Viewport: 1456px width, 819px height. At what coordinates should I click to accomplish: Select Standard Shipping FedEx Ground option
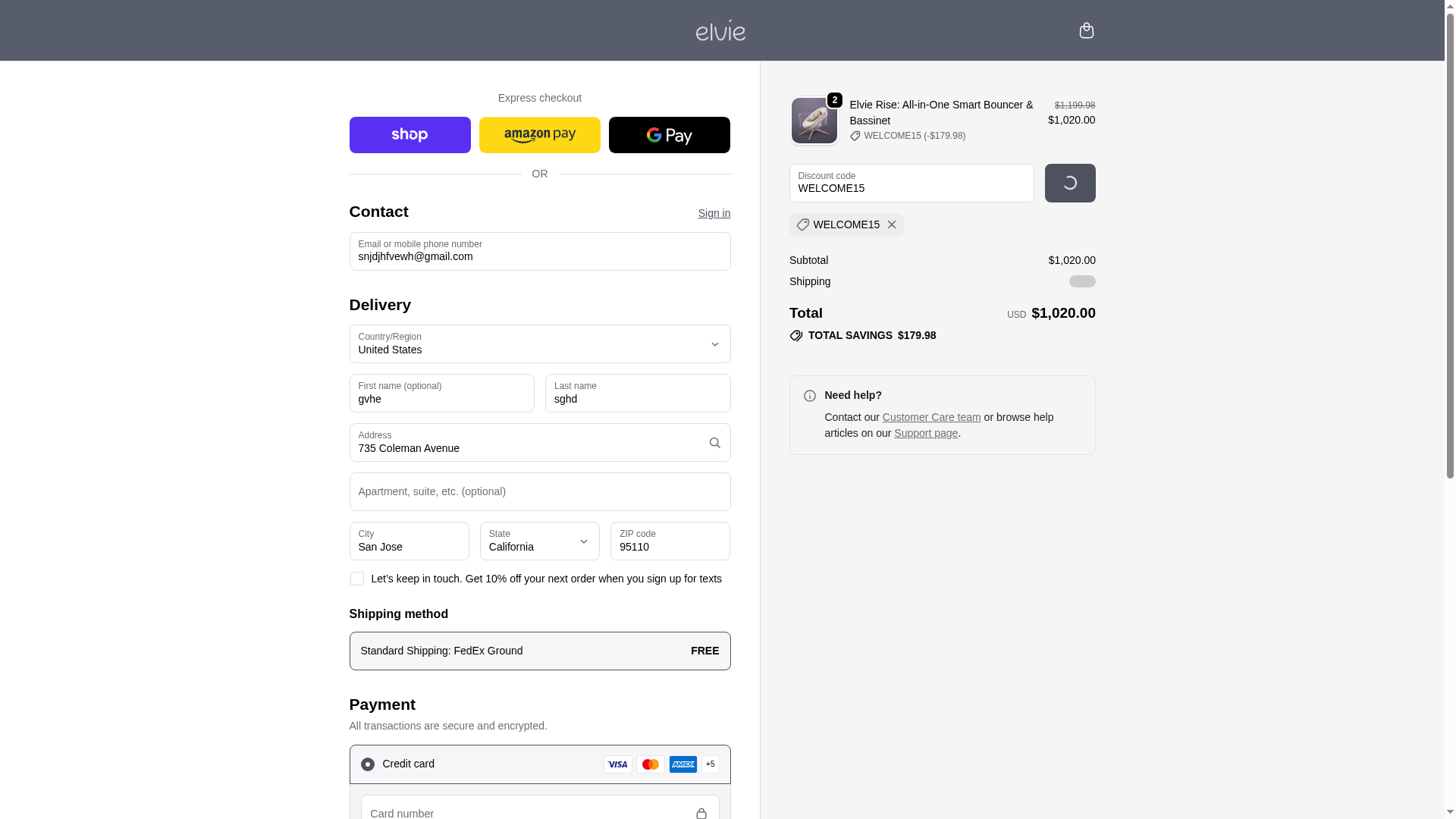pos(539,651)
